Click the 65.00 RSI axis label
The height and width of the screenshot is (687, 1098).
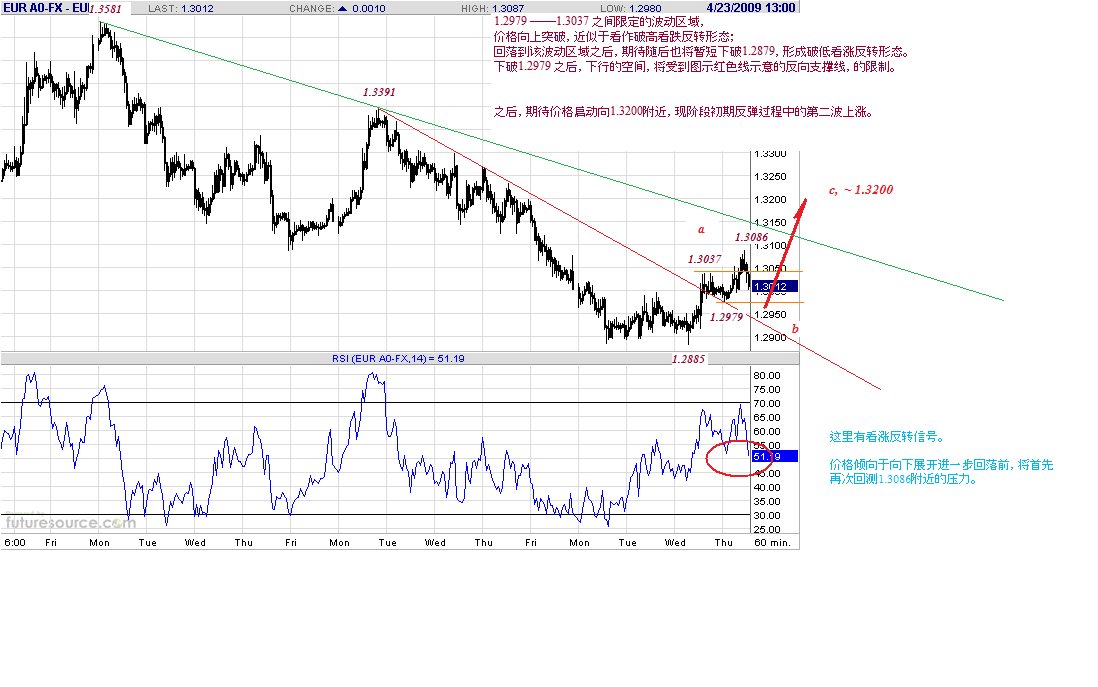click(x=767, y=417)
